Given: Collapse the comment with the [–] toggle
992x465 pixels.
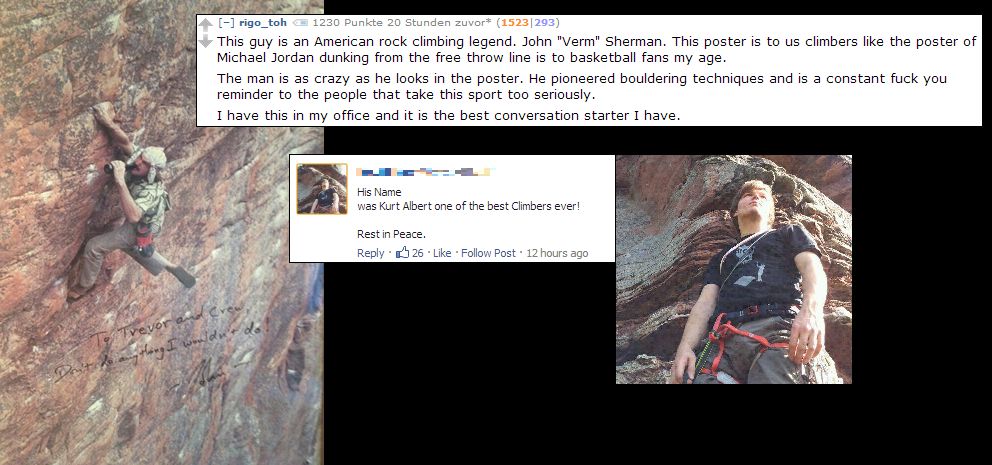Looking at the screenshot, I should pyautogui.click(x=226, y=23).
